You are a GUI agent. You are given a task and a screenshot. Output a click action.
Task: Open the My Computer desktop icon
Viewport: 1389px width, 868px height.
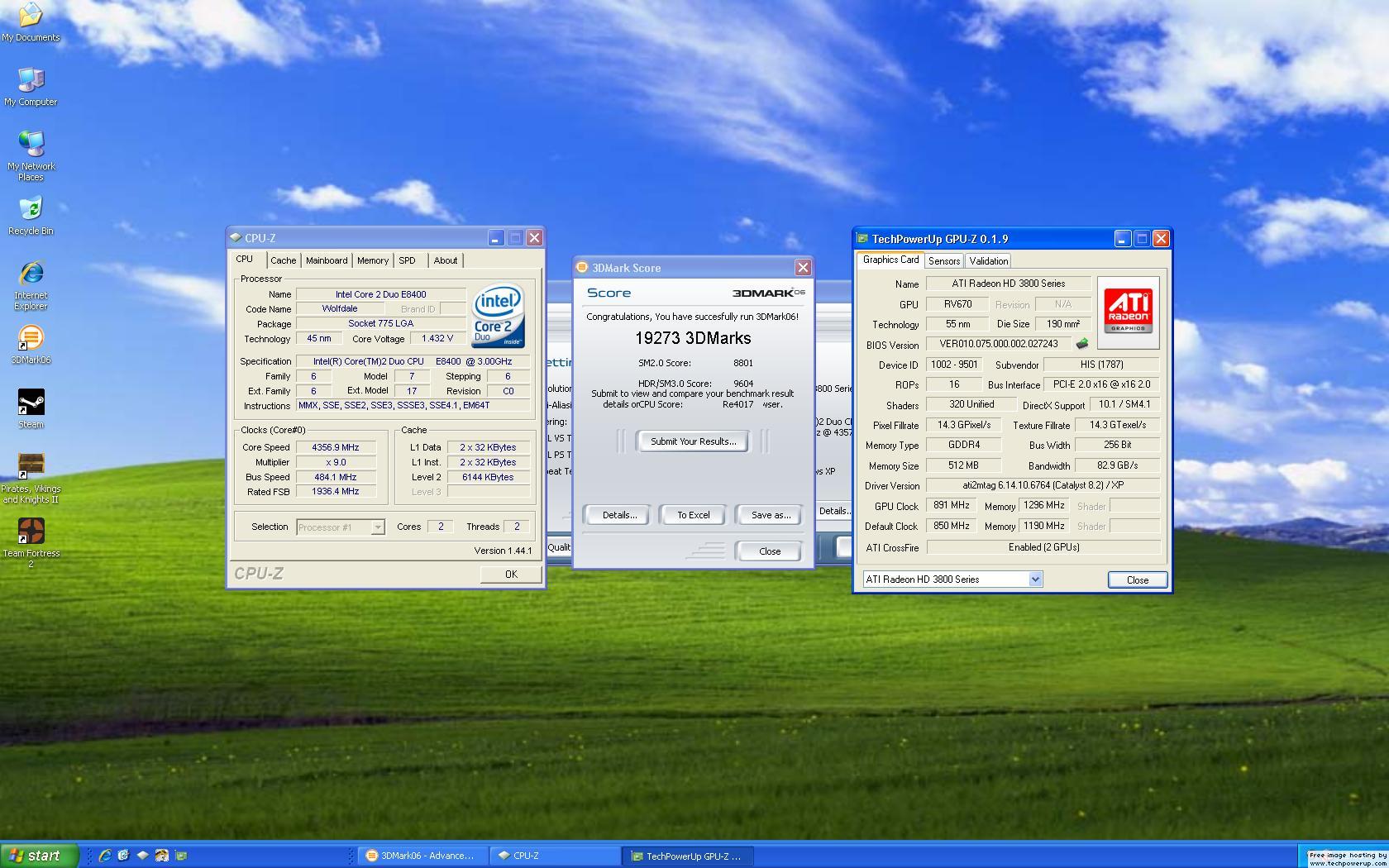coord(31,86)
